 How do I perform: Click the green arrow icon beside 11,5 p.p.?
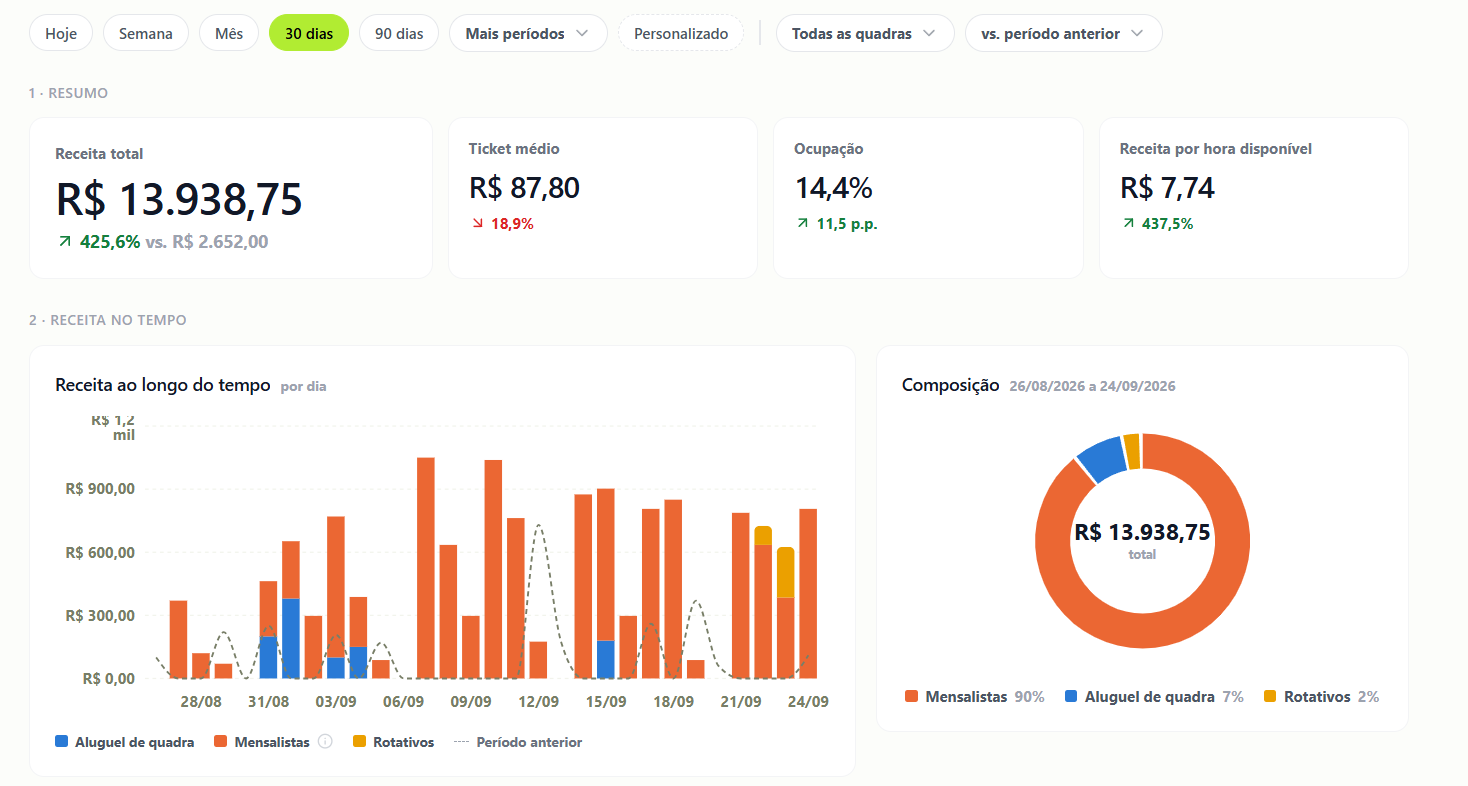coord(803,224)
